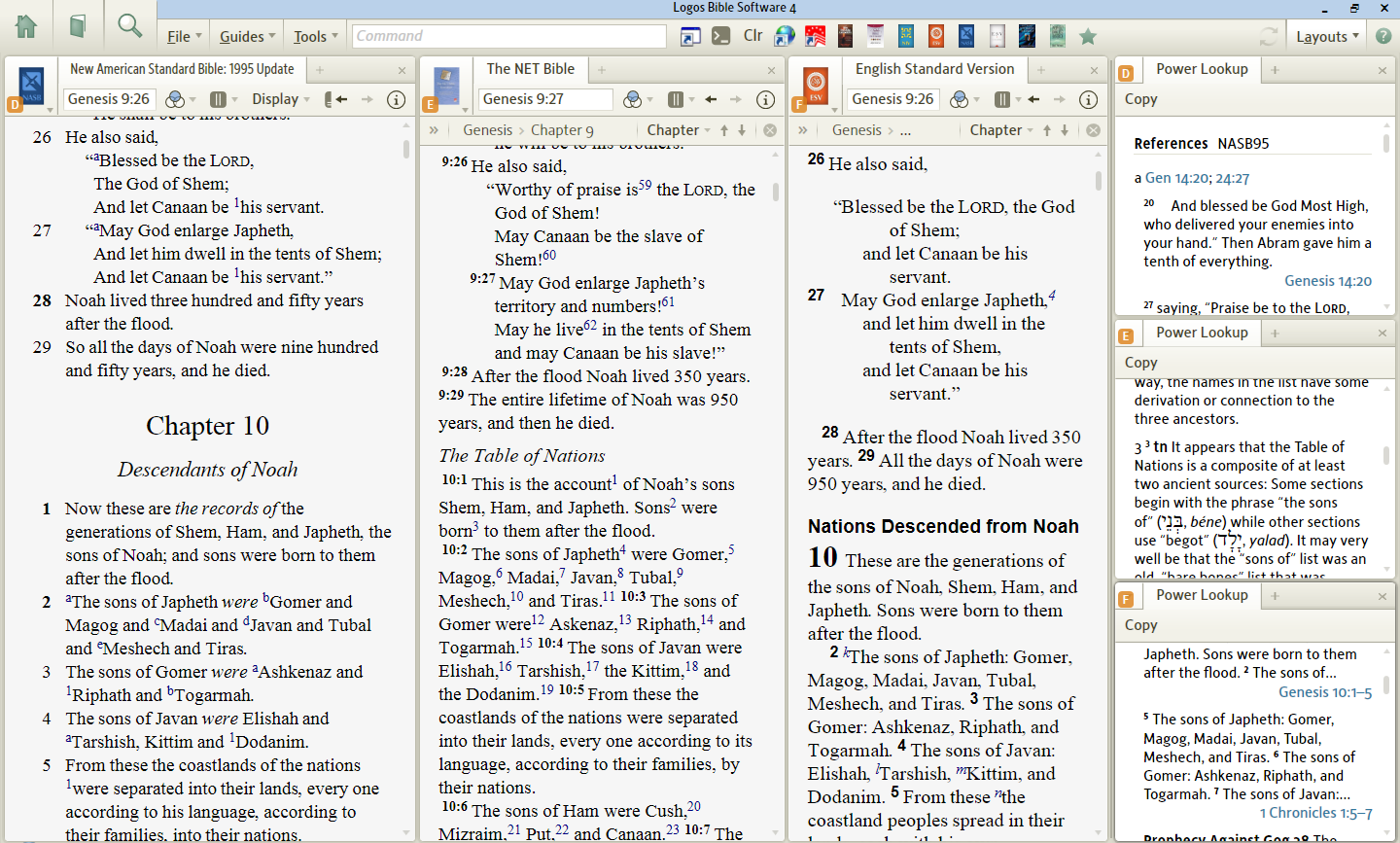Open NET Bible Chapter navigation dropdown
Screen dimensions: 1400x843
[679, 130]
